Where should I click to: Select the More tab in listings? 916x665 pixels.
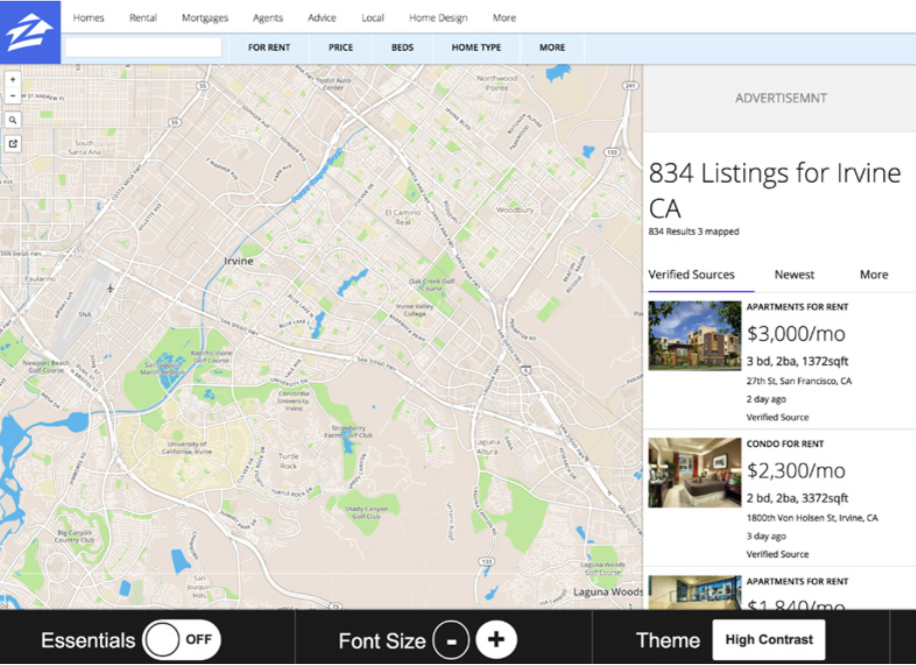874,275
